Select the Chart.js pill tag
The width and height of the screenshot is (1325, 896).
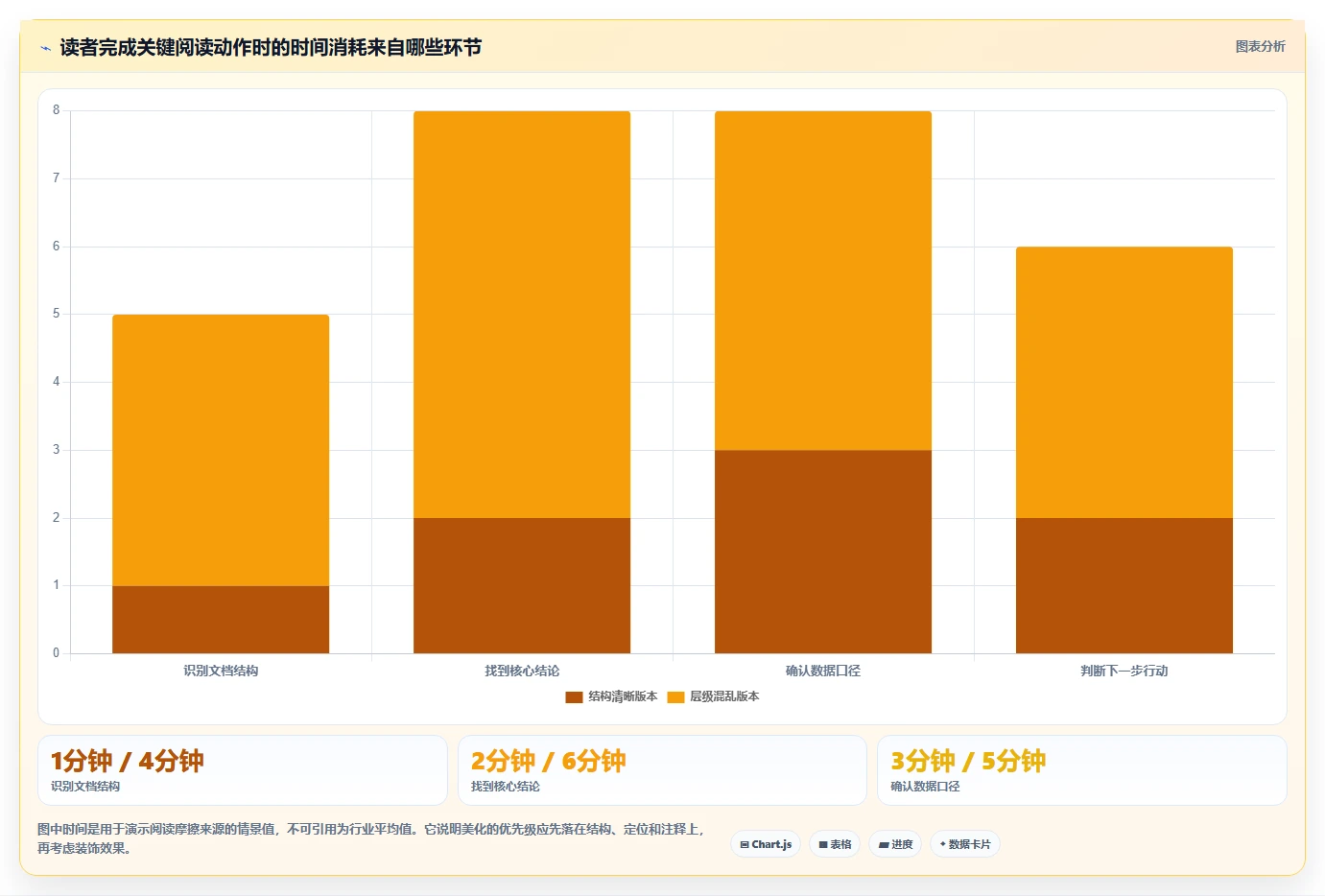tap(766, 844)
